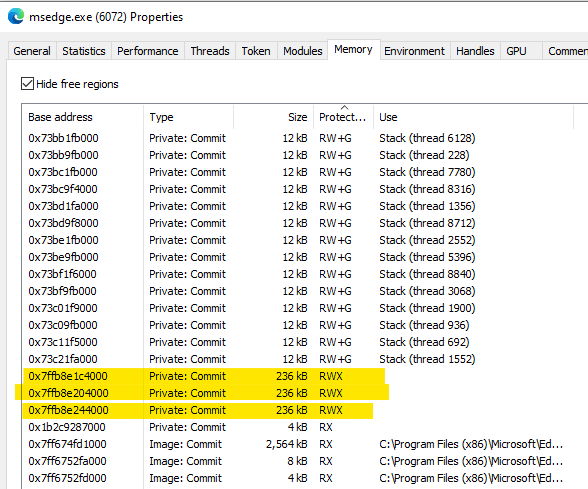Select row with address 0x73c21fa000

(x=304, y=359)
